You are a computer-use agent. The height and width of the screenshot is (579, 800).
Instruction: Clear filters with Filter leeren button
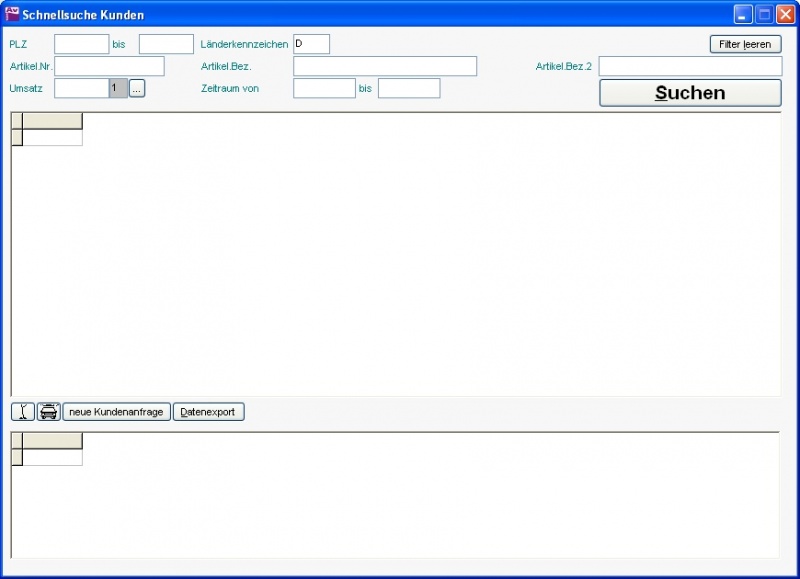(x=745, y=45)
